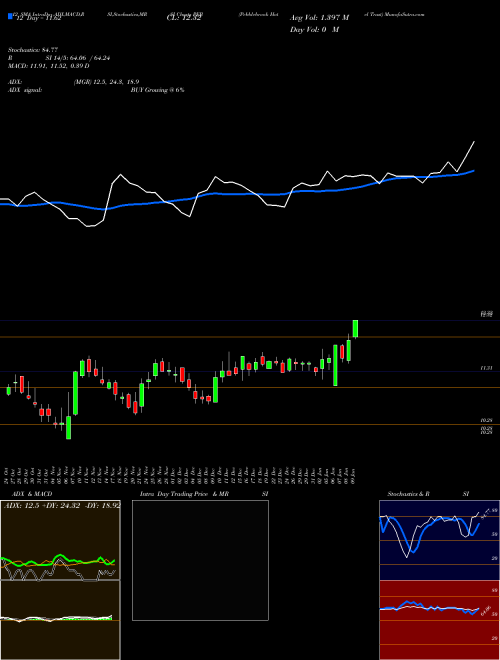
Task: Click the 'Stochastics: 84.77' readout
Action: [x=33, y=50]
